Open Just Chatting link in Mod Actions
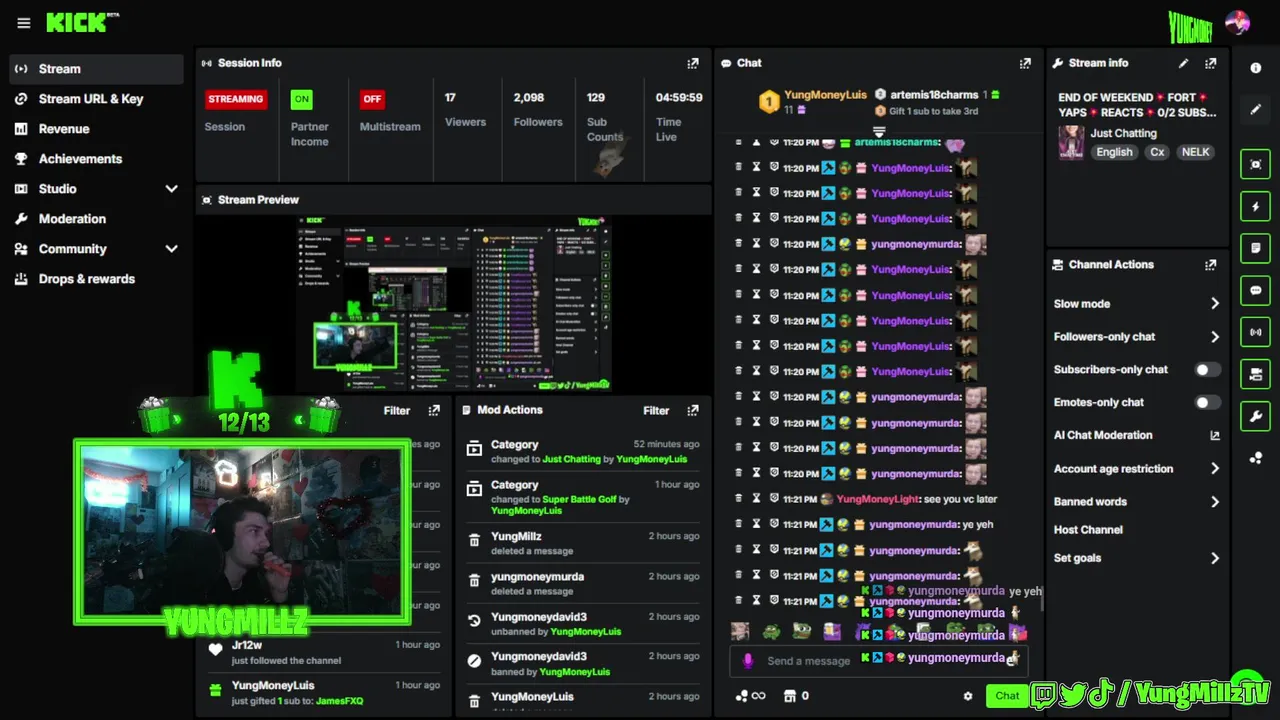Image resolution: width=1280 pixels, height=720 pixels. (x=572, y=459)
